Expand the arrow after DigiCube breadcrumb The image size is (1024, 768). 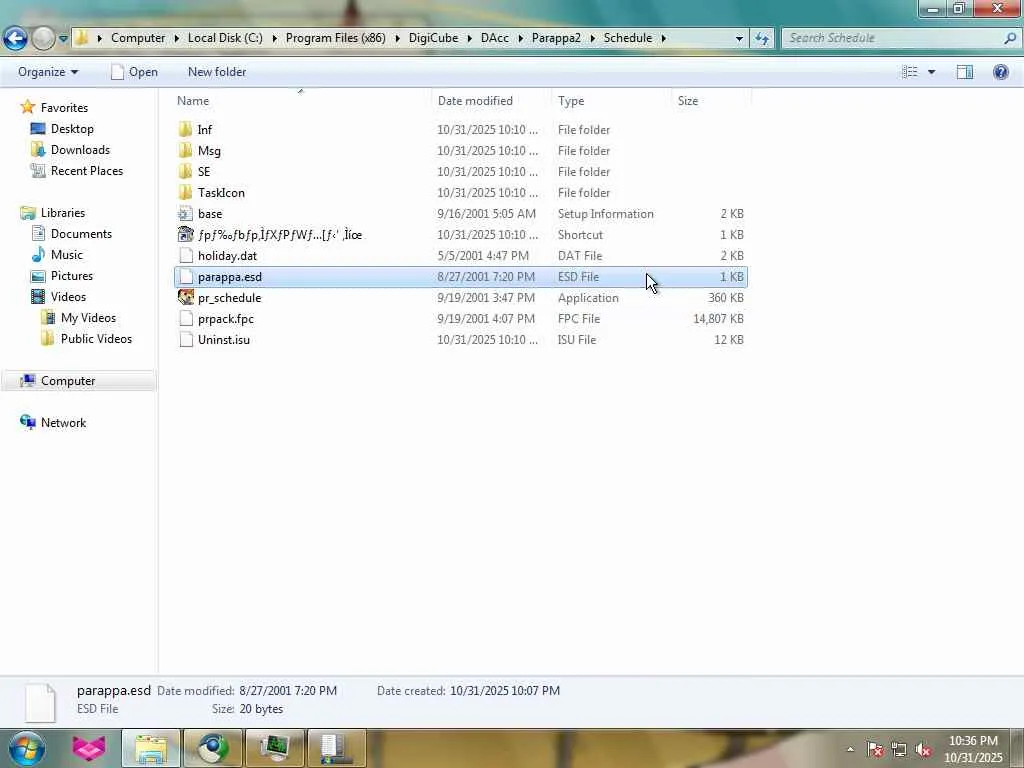click(x=470, y=38)
